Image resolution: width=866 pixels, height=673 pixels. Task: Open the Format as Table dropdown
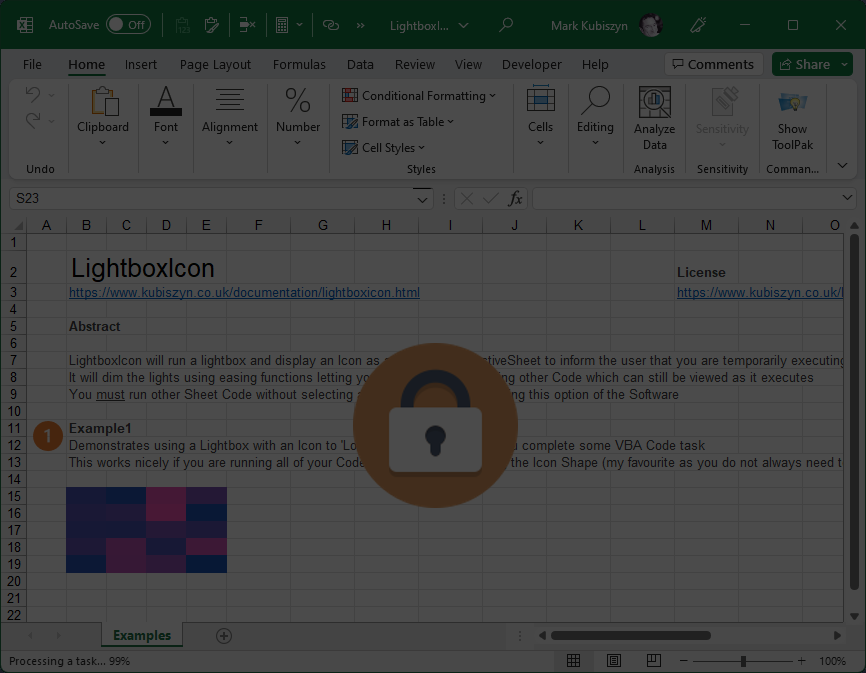tap(398, 122)
